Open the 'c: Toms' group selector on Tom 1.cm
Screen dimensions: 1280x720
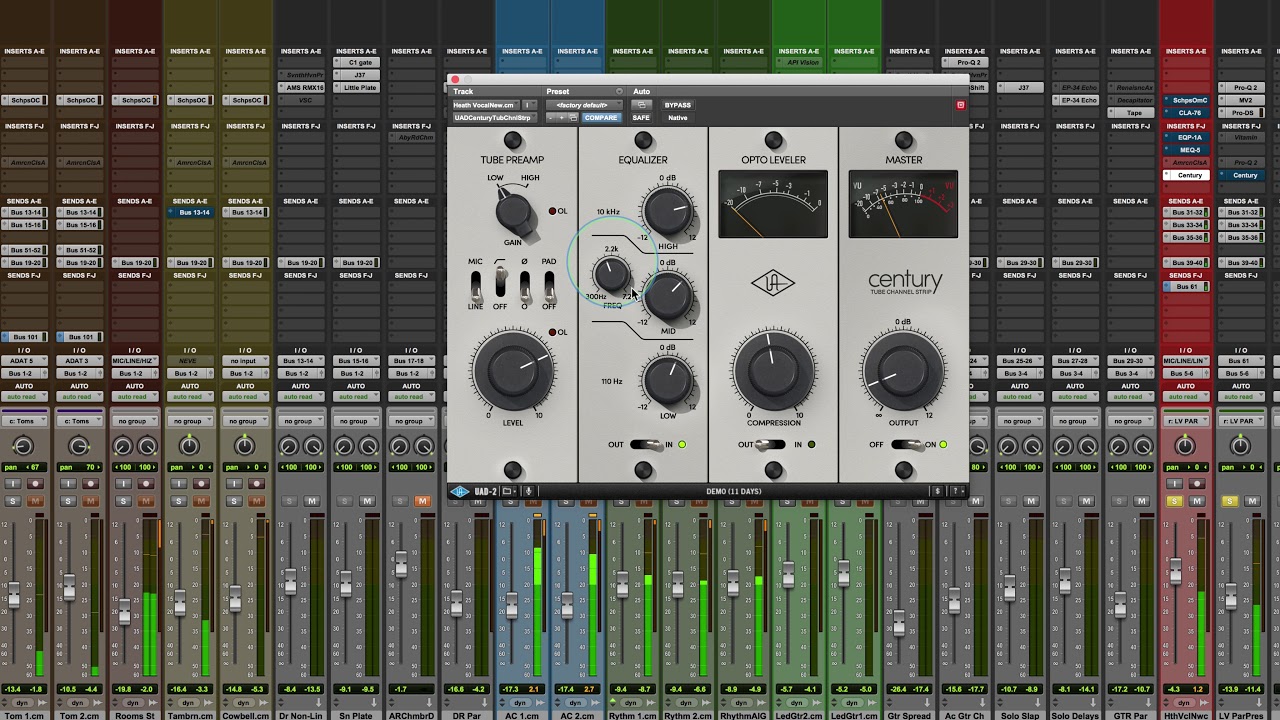tap(22, 421)
